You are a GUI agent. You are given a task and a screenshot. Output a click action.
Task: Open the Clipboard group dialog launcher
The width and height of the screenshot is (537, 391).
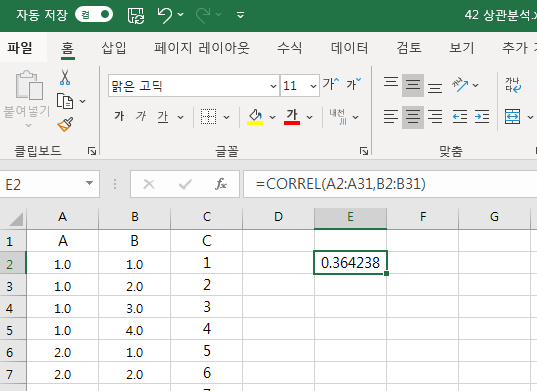pyautogui.click(x=92, y=151)
